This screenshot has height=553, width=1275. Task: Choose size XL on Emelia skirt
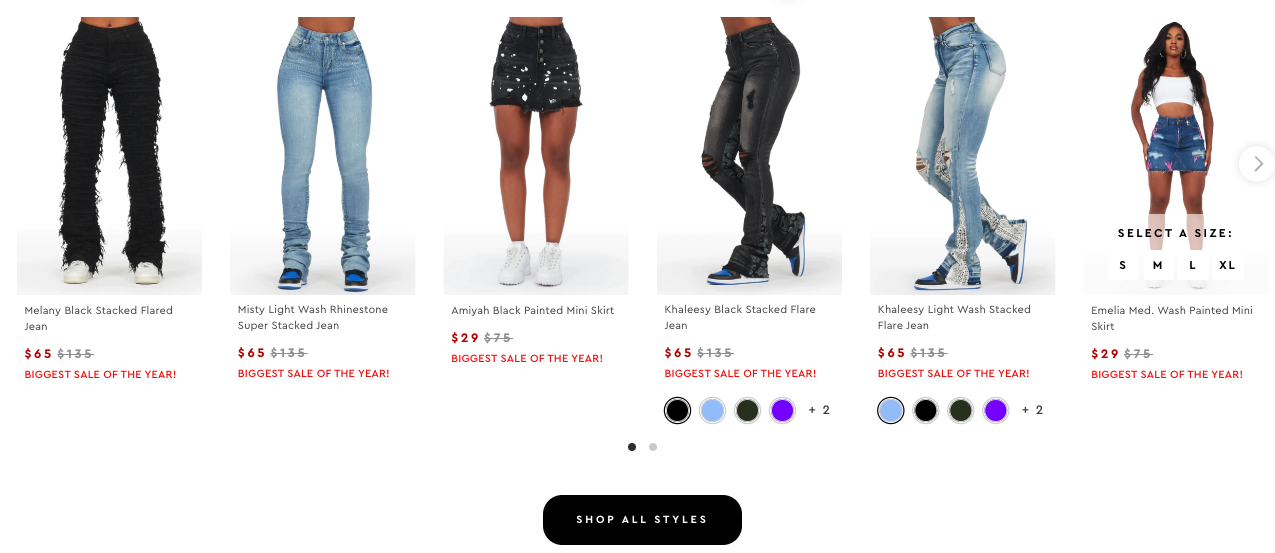(x=1227, y=265)
